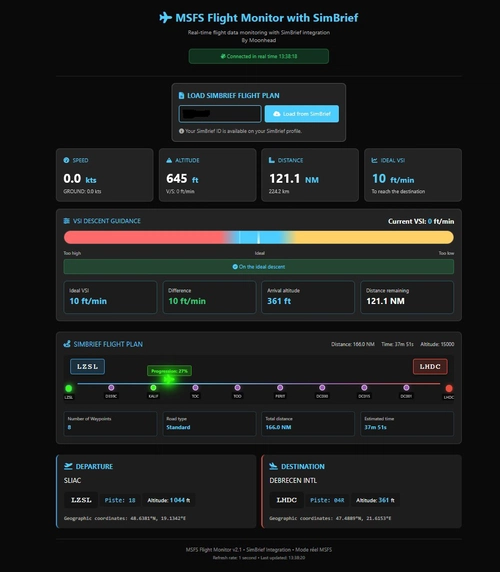Click the Estimated time 37m 51s box
The height and width of the screenshot is (572, 500).
point(407,424)
